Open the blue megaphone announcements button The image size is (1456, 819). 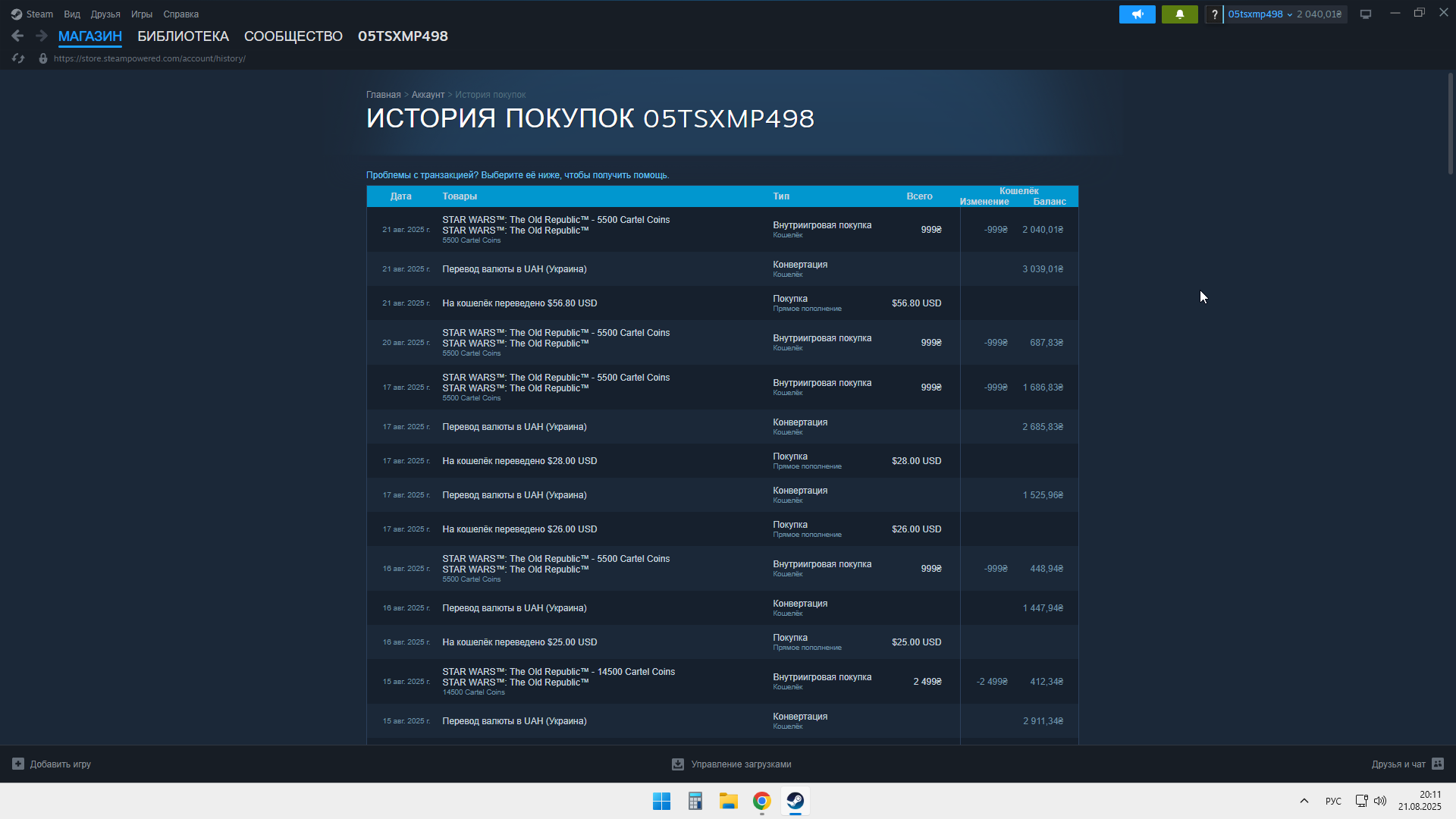[1137, 14]
